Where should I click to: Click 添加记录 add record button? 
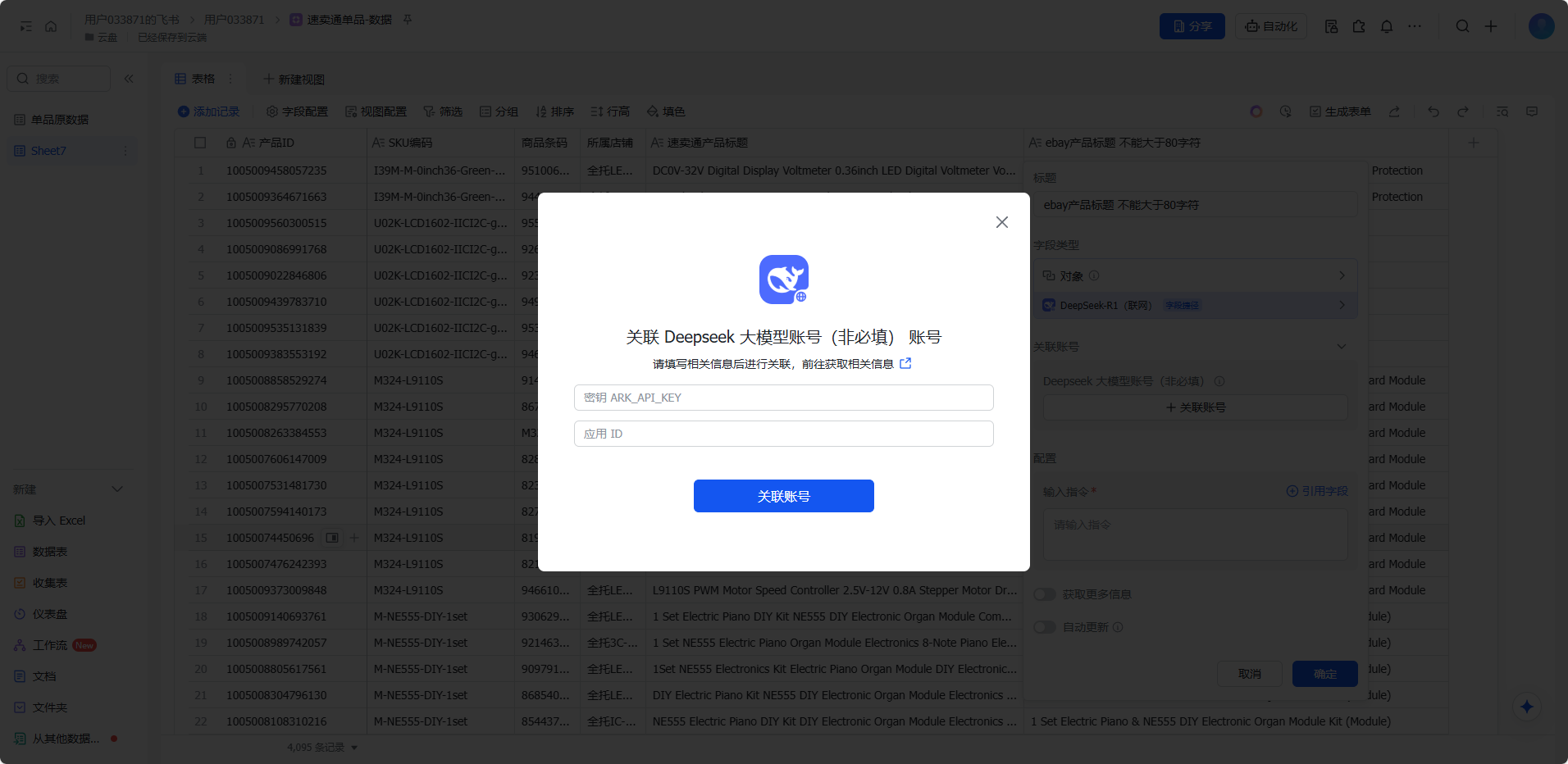(208, 111)
